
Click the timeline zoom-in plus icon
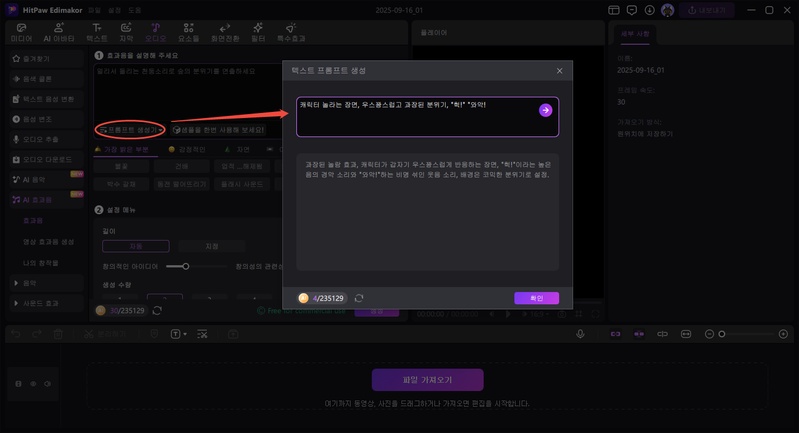pyautogui.click(x=783, y=334)
